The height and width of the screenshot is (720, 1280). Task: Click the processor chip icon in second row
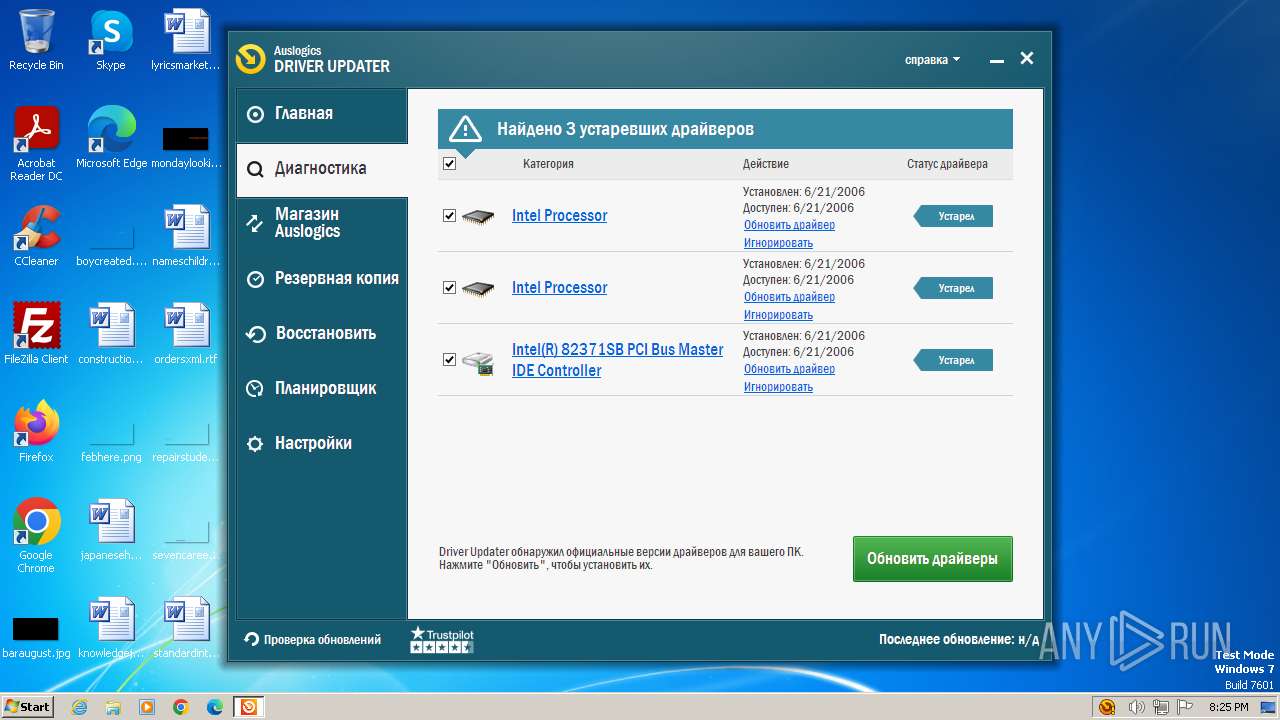(x=478, y=288)
